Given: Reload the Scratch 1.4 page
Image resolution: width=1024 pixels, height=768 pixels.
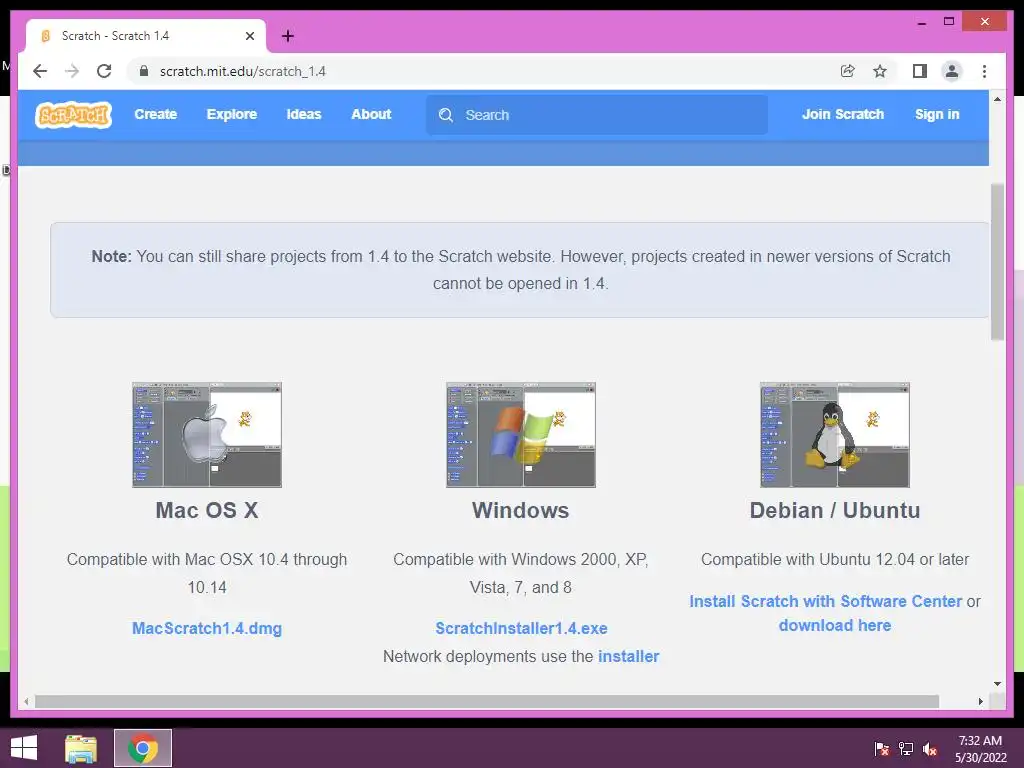Looking at the screenshot, I should click(104, 71).
